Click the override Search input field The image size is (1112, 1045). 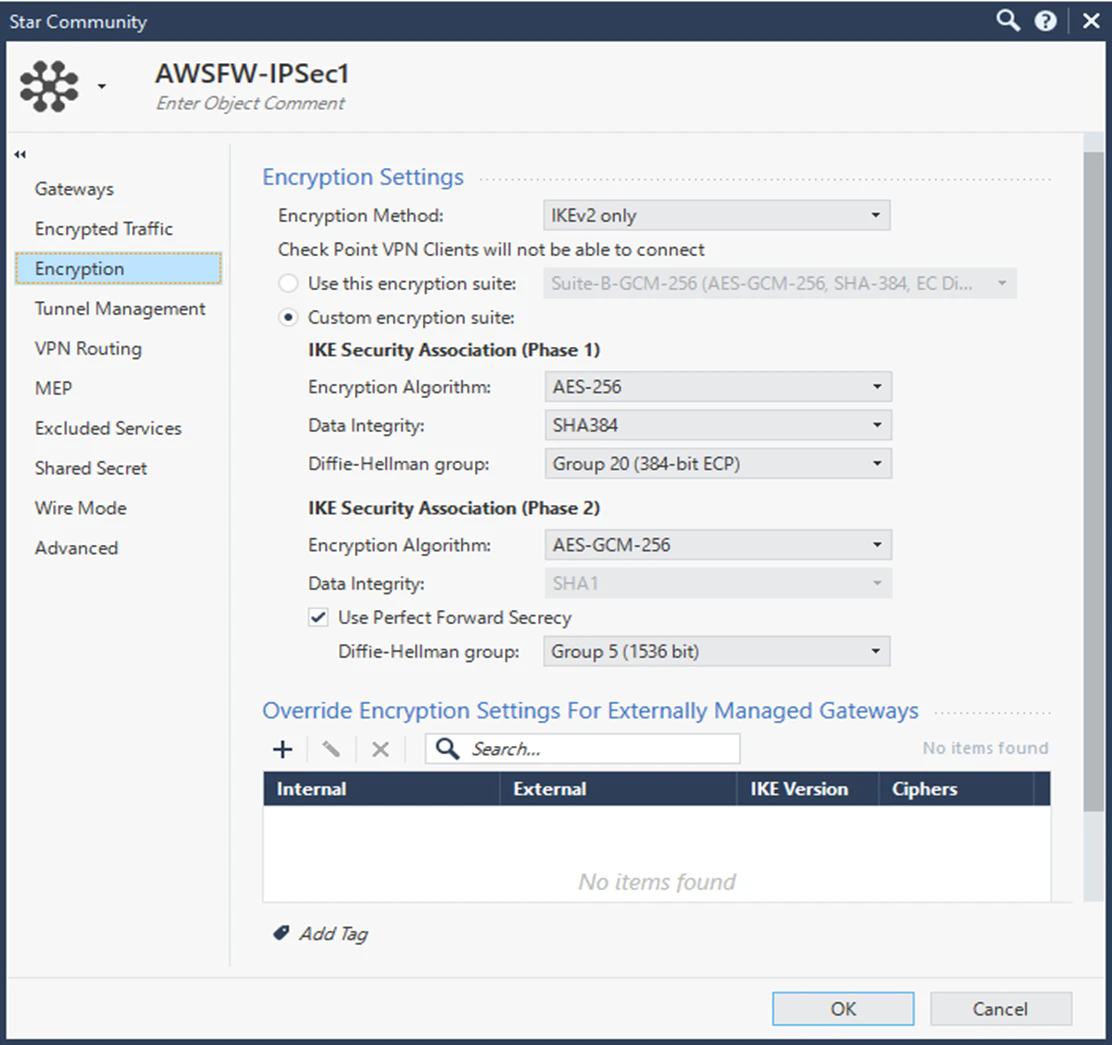point(583,749)
